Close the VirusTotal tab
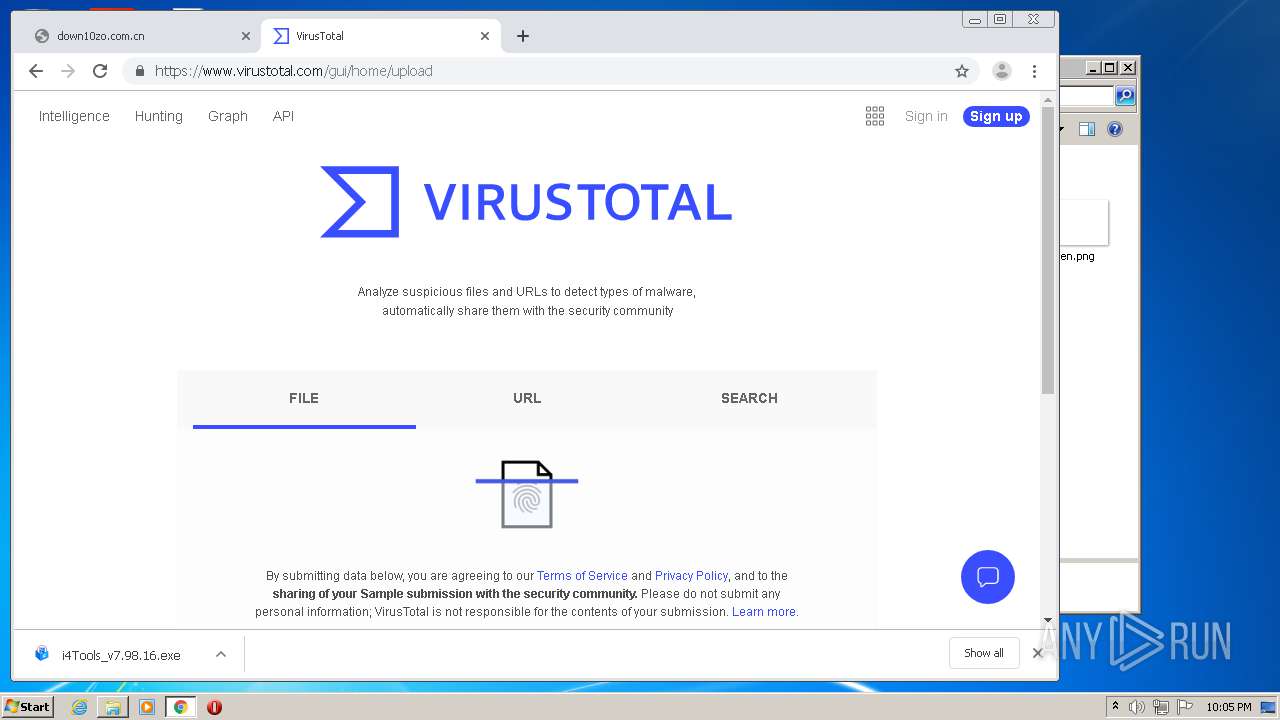This screenshot has width=1280, height=720. (485, 36)
